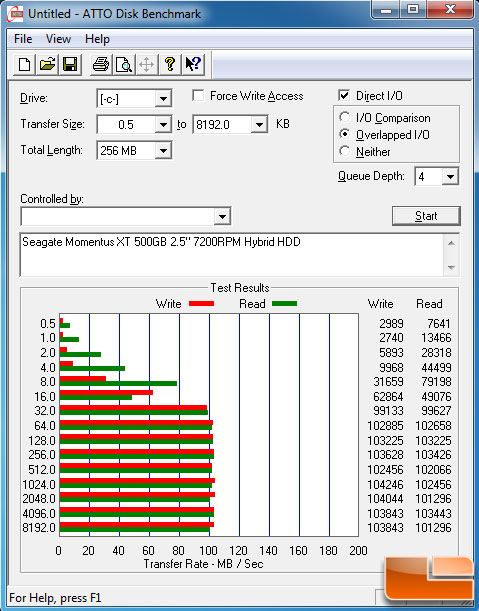
Task: Open the View menu
Action: [x=58, y=39]
